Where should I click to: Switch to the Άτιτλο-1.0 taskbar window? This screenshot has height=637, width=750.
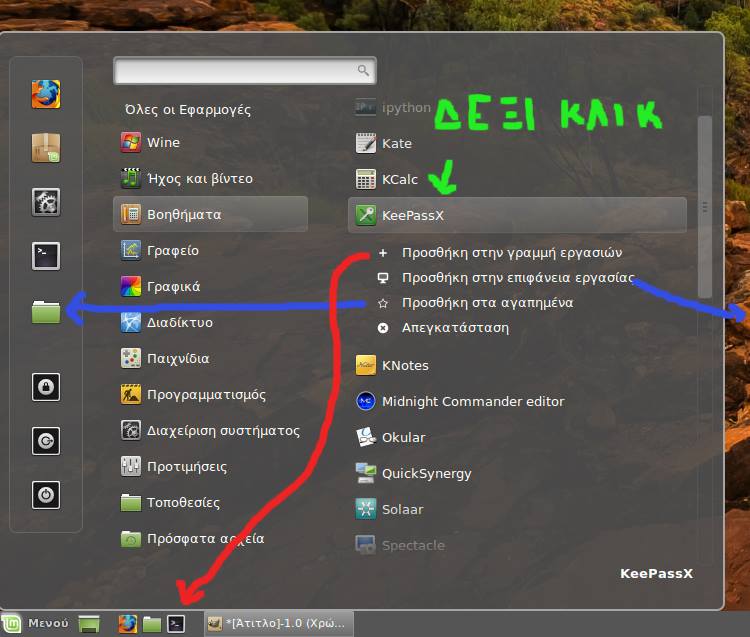pyautogui.click(x=279, y=624)
